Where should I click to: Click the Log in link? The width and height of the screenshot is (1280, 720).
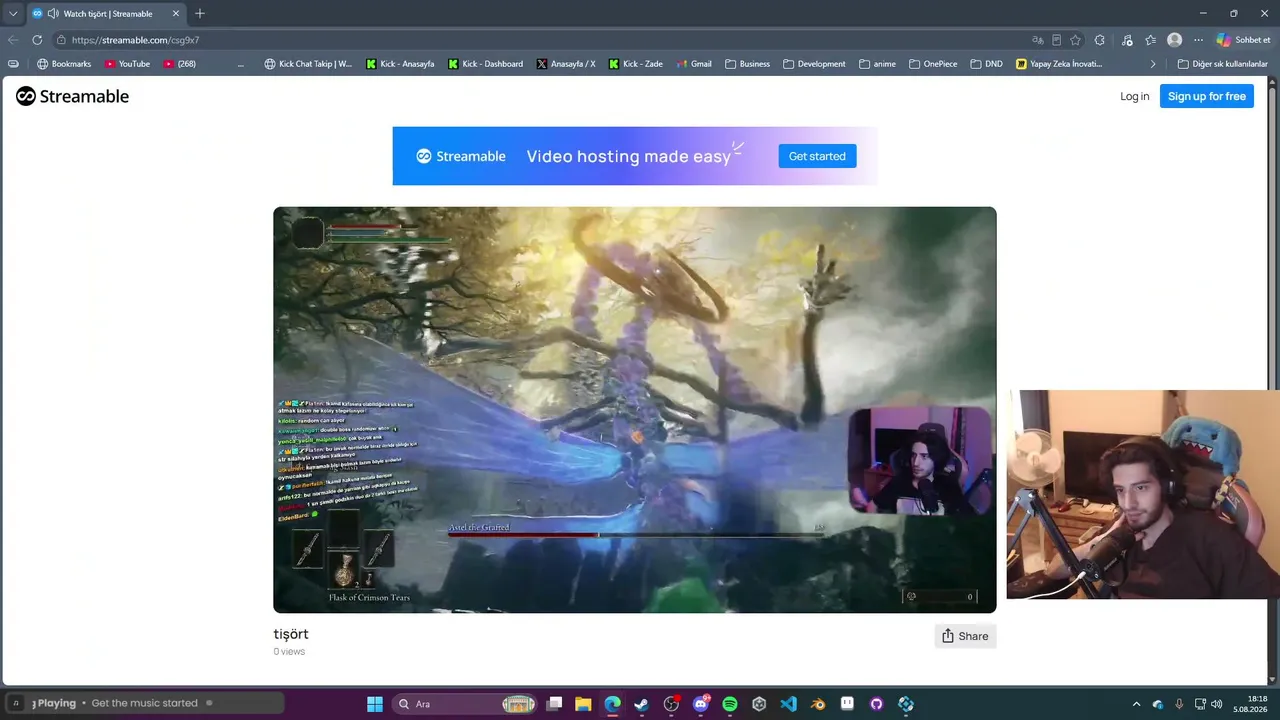[x=1134, y=96]
